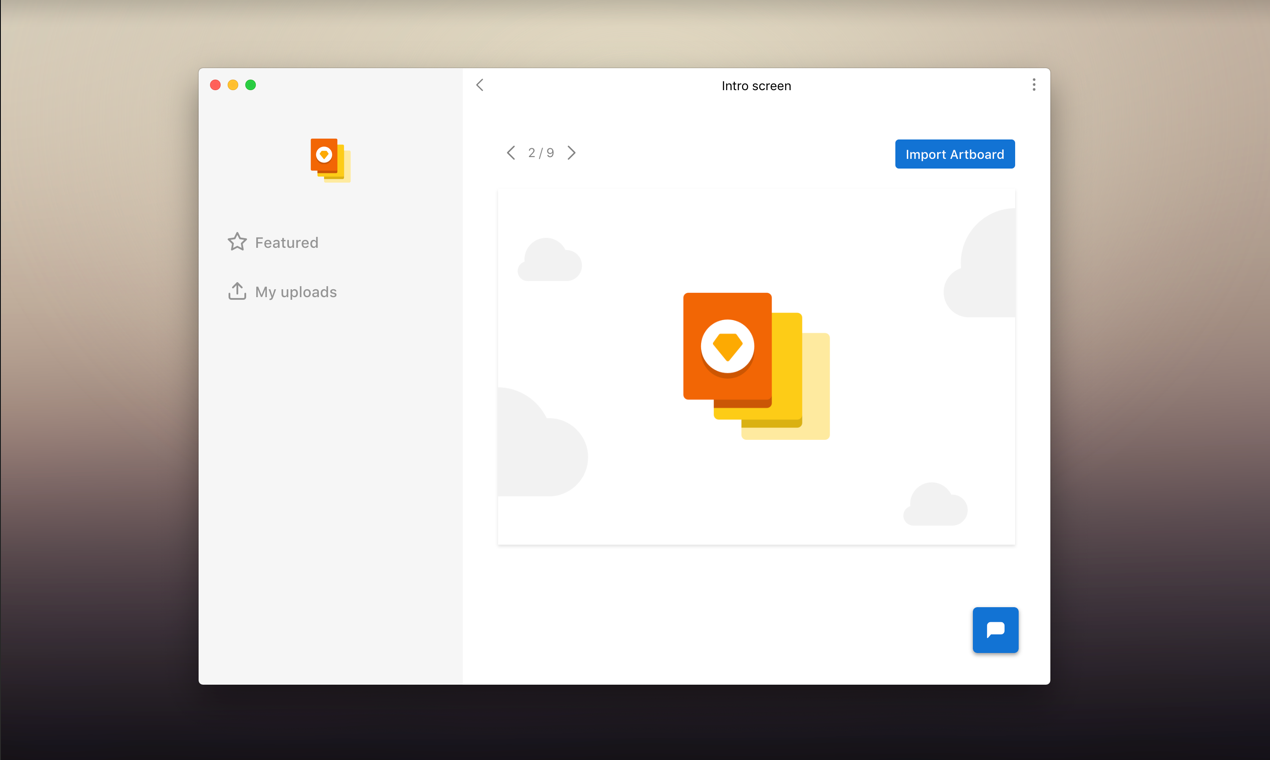The width and height of the screenshot is (1270, 760).
Task: Go to the next artboard
Action: click(572, 153)
